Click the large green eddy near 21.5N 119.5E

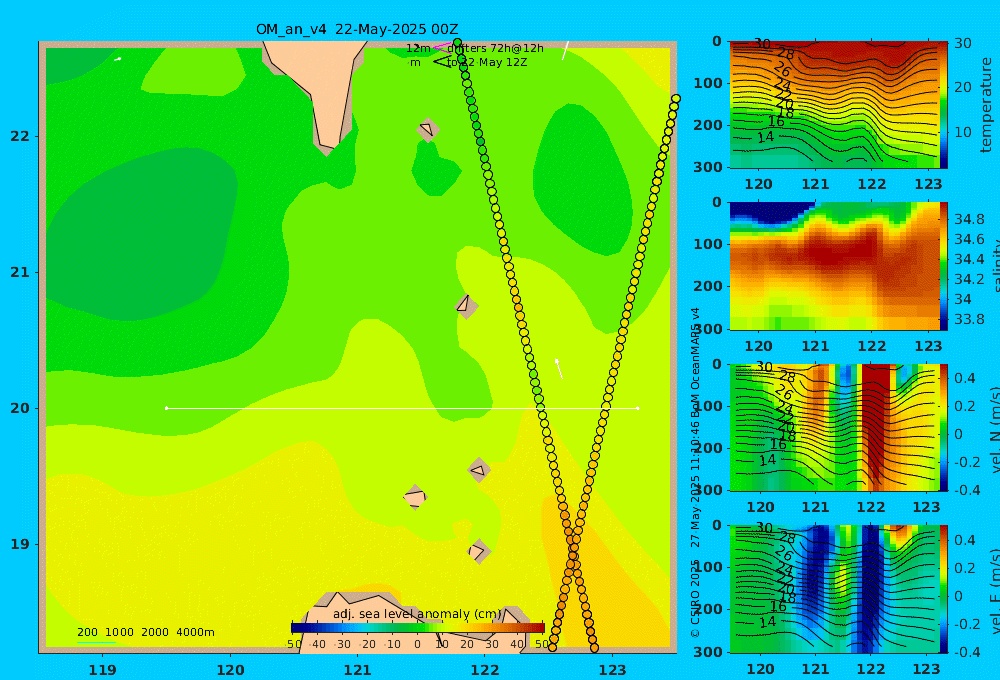(143, 233)
